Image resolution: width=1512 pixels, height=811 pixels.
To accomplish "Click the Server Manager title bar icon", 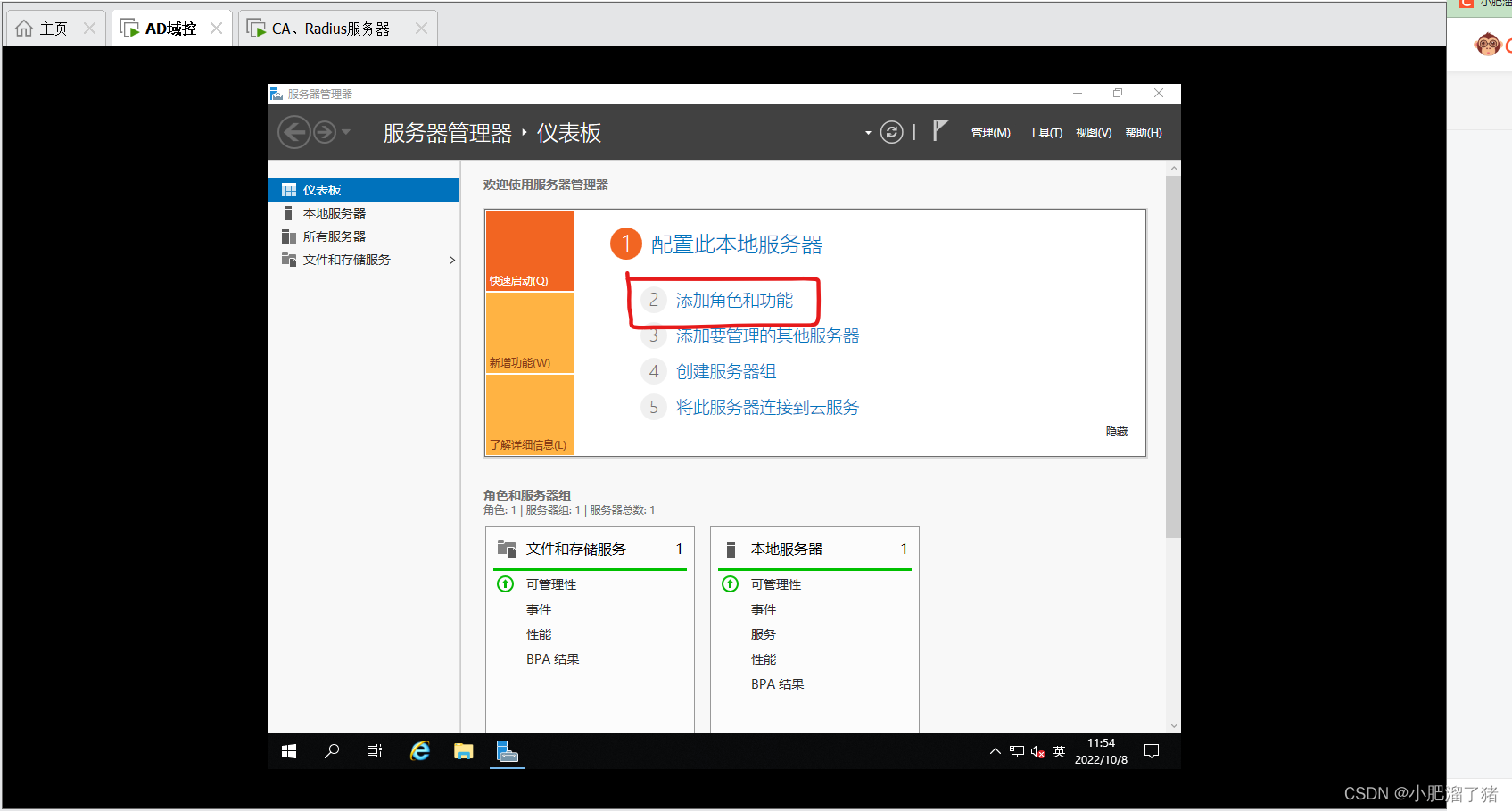I will pos(277,94).
